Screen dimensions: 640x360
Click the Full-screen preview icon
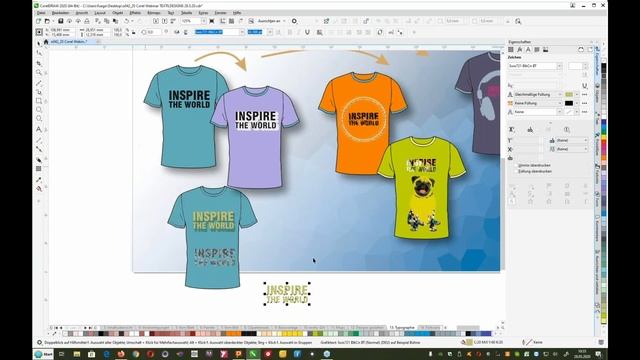click(211, 21)
